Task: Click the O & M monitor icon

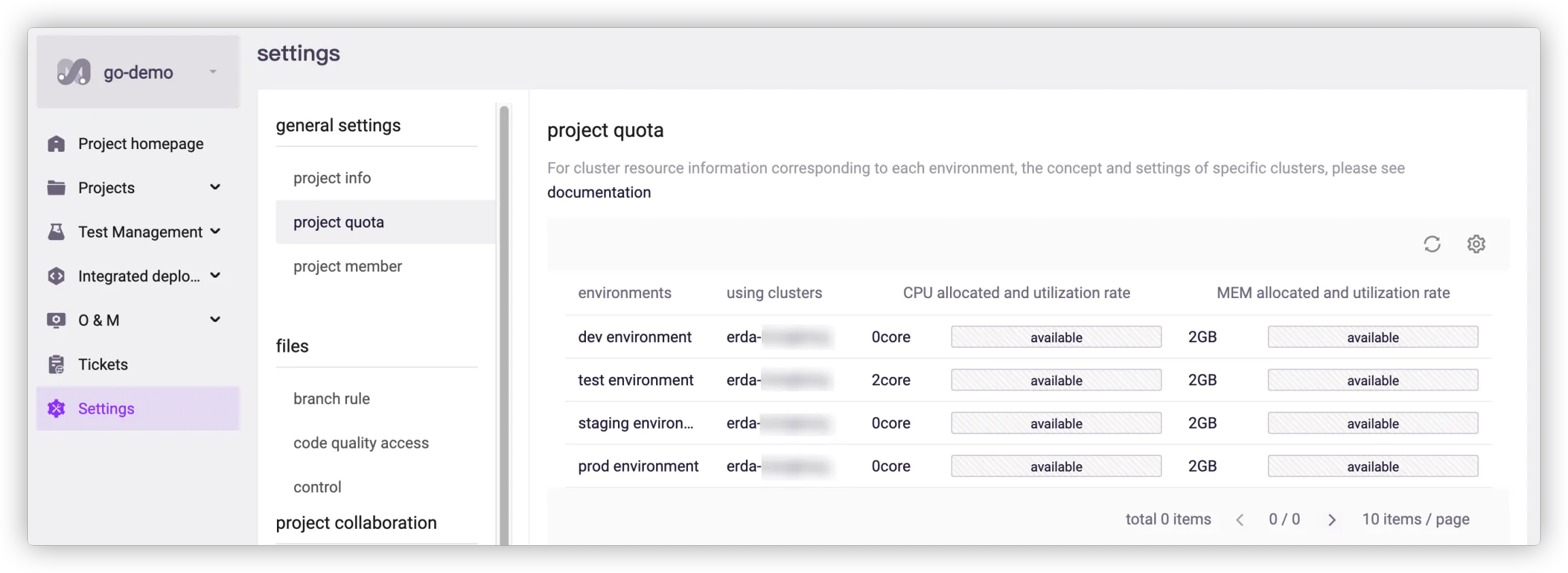Action: (56, 320)
